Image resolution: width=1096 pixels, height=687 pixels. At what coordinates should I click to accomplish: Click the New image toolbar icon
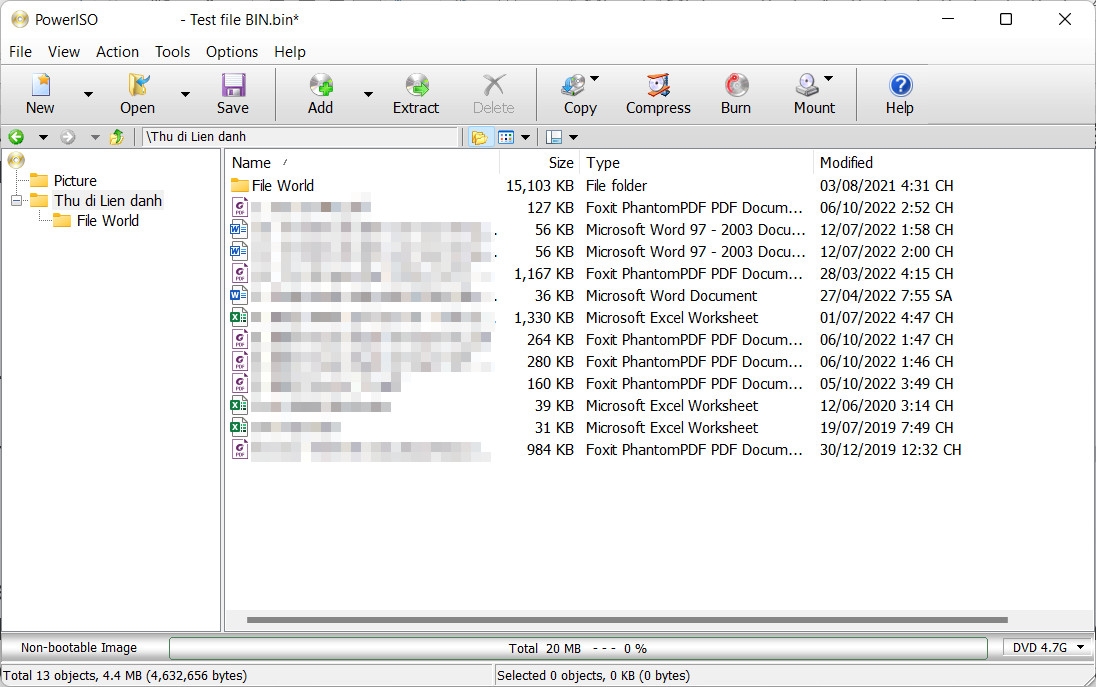pos(41,85)
